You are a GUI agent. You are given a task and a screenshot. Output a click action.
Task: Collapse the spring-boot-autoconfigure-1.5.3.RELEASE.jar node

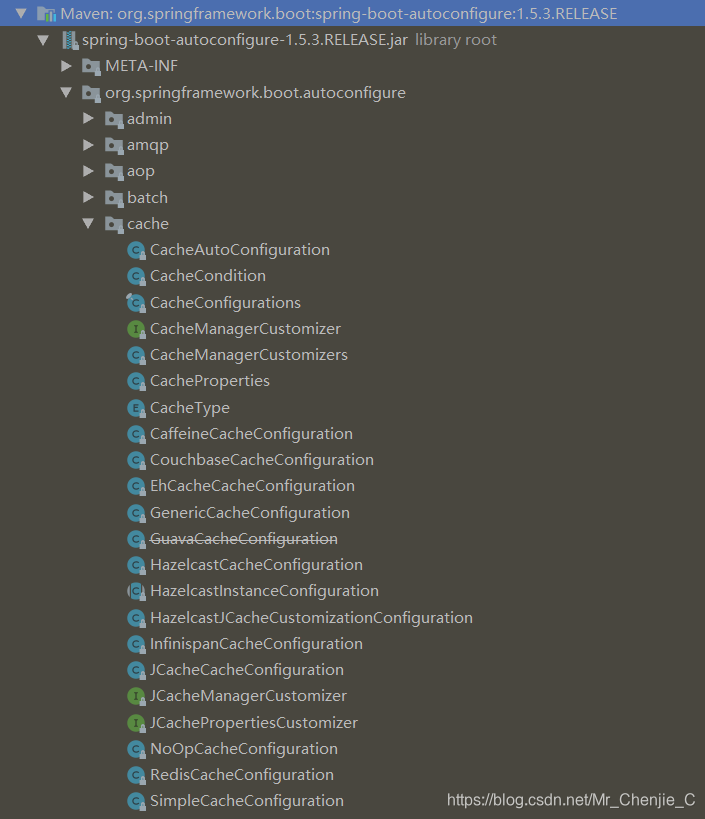coord(43,40)
